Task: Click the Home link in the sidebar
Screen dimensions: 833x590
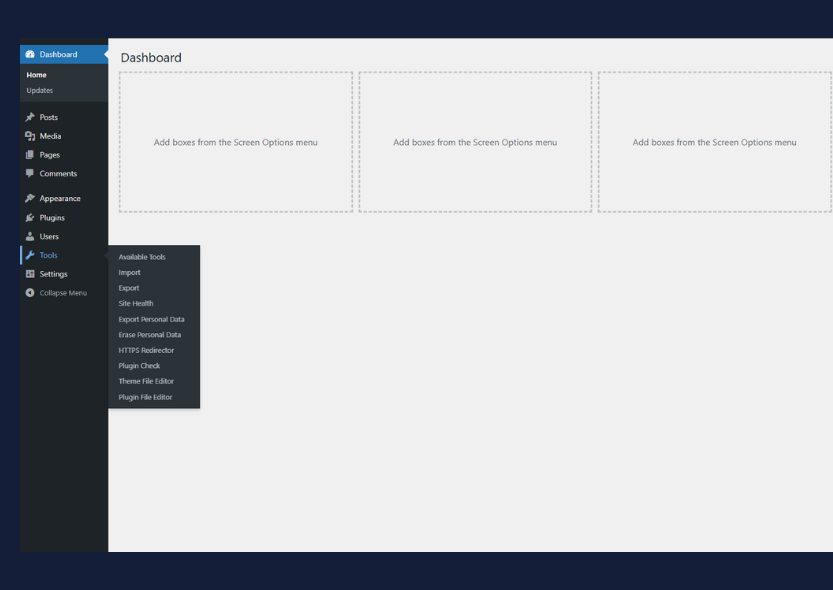Action: 37,75
